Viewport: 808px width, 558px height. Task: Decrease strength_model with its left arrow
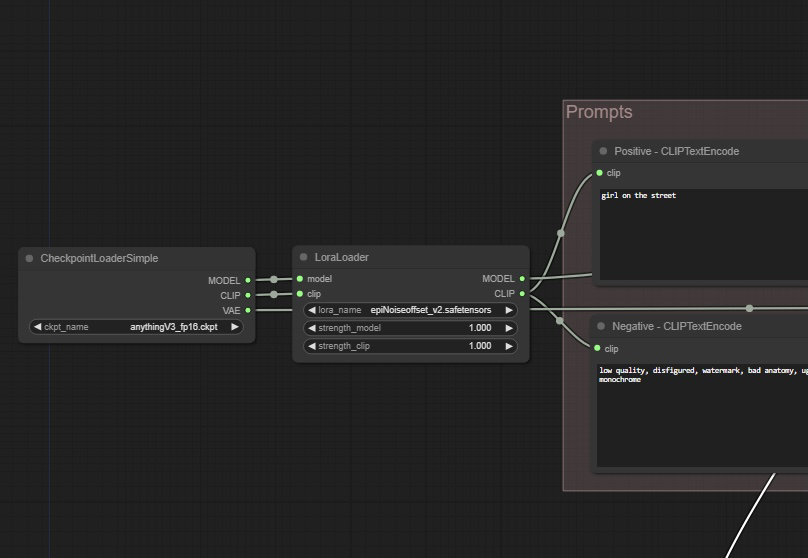tap(311, 328)
